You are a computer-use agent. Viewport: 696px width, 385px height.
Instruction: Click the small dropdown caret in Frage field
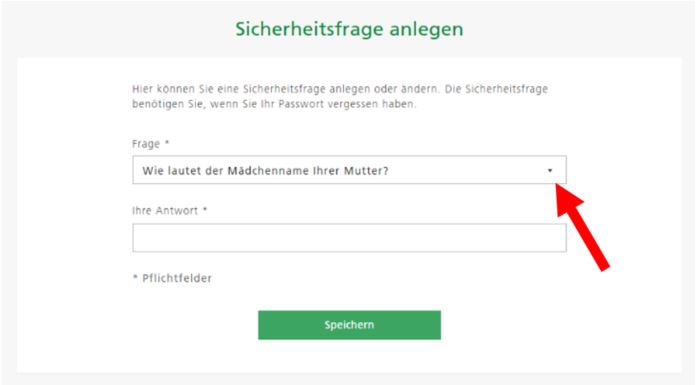click(x=550, y=171)
